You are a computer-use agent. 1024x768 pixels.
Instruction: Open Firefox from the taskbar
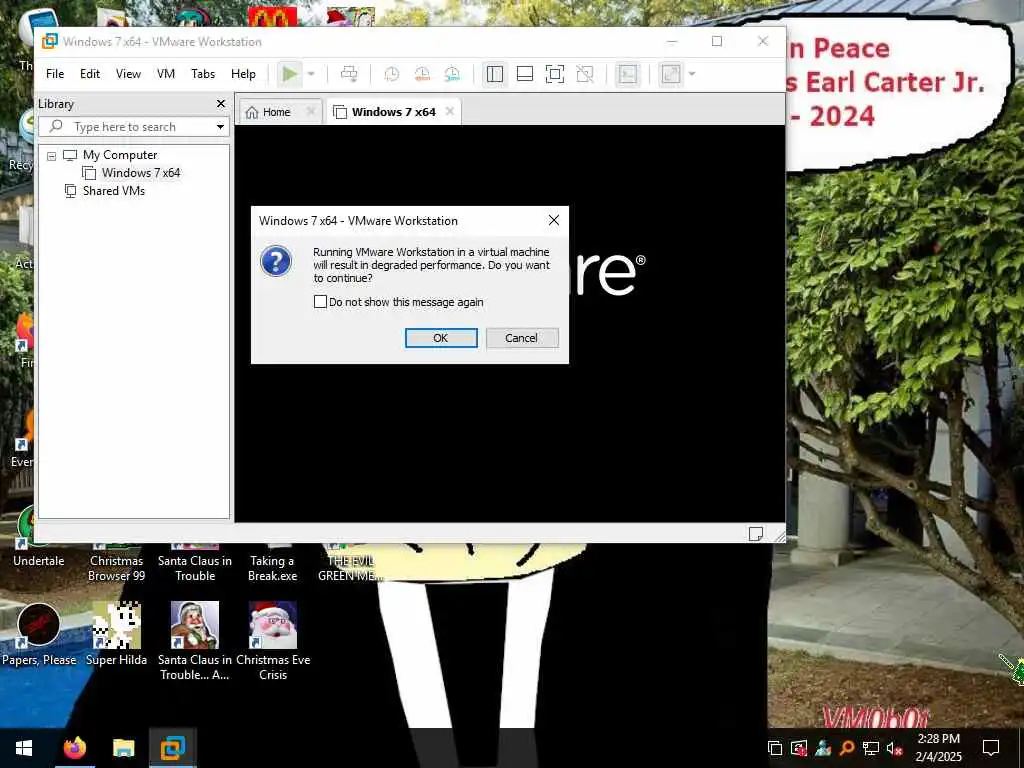(x=74, y=748)
